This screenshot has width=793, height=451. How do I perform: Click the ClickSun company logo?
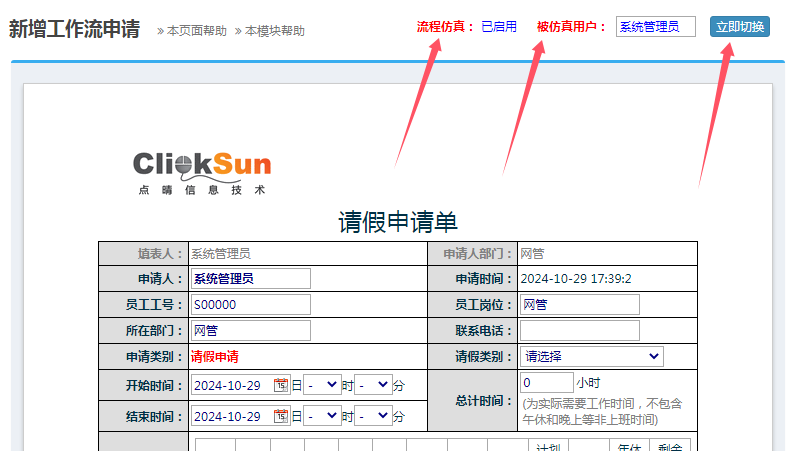[201, 172]
